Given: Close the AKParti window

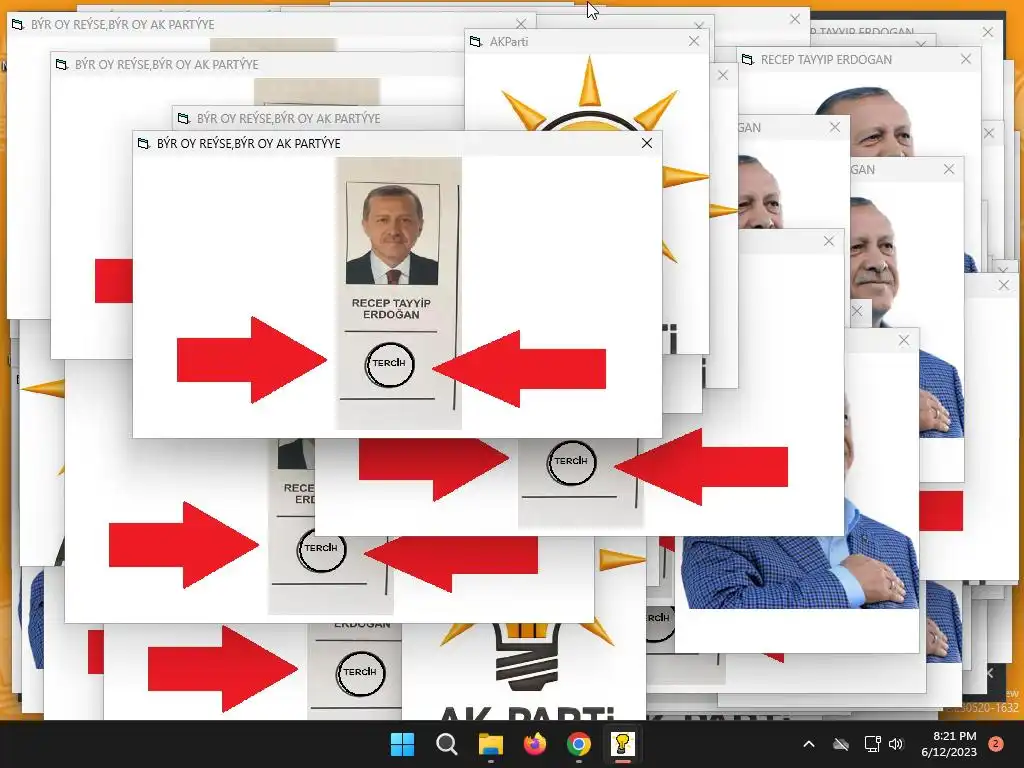Looking at the screenshot, I should click(694, 41).
